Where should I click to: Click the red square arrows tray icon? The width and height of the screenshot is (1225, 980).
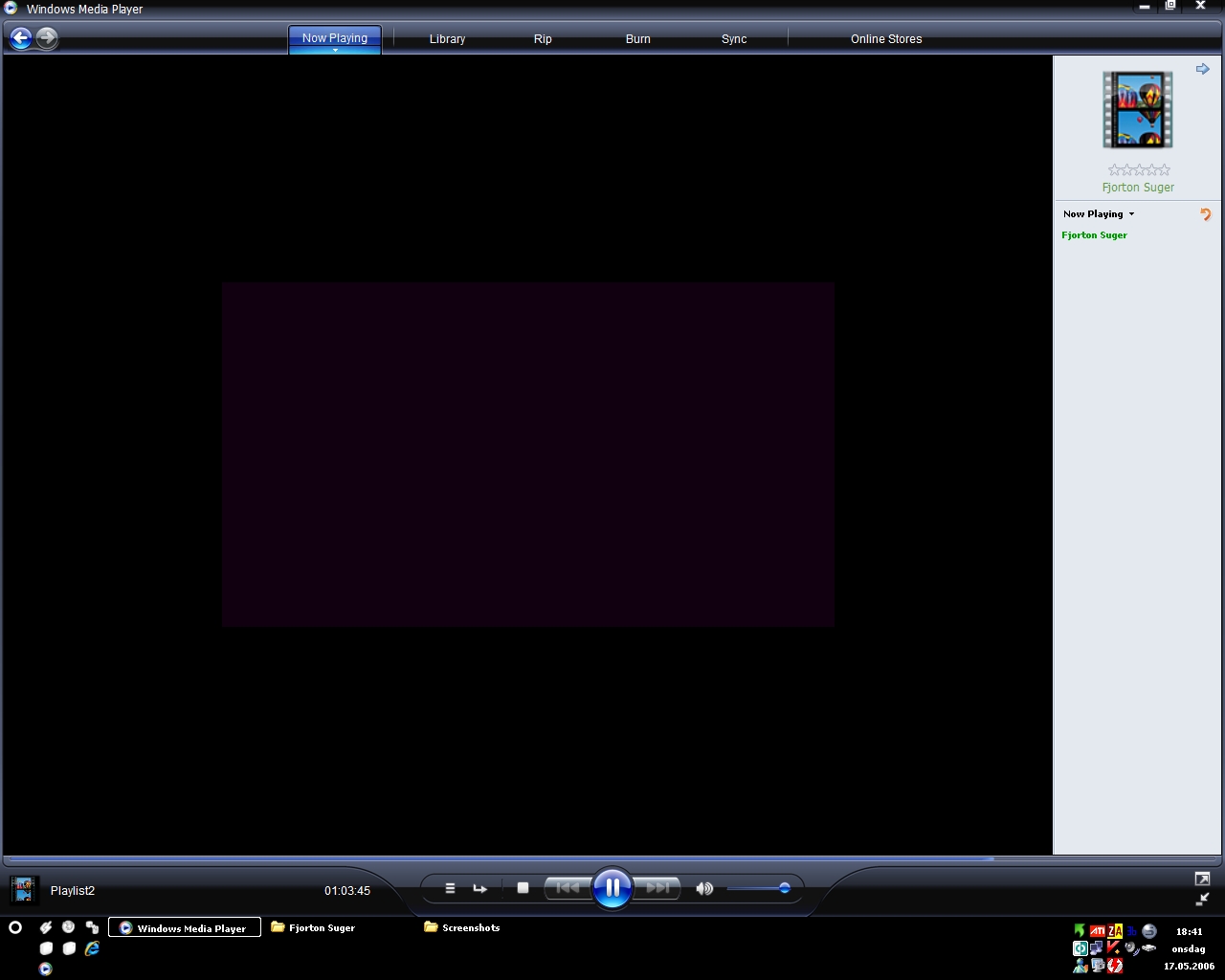pos(1115,966)
